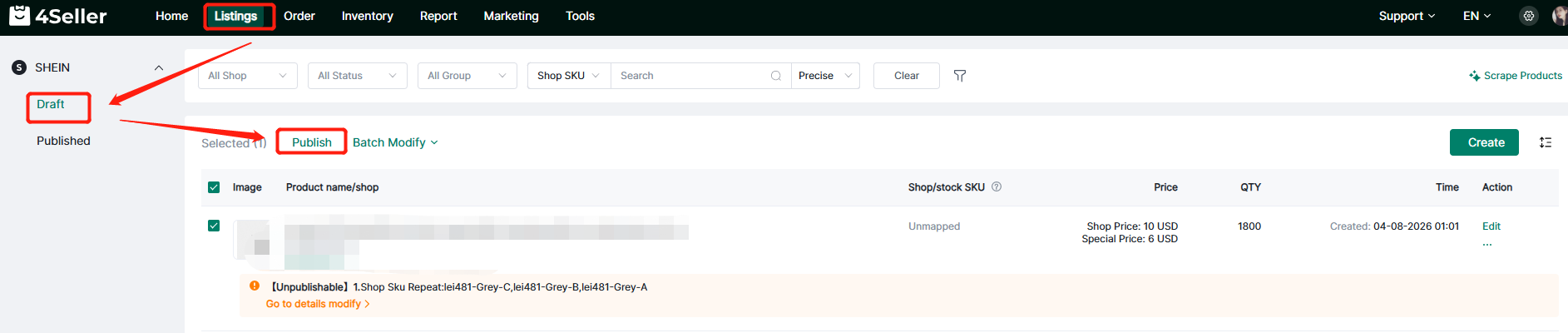Collapse the SHEIN sidebar section
The height and width of the screenshot is (333, 1568).
click(159, 67)
